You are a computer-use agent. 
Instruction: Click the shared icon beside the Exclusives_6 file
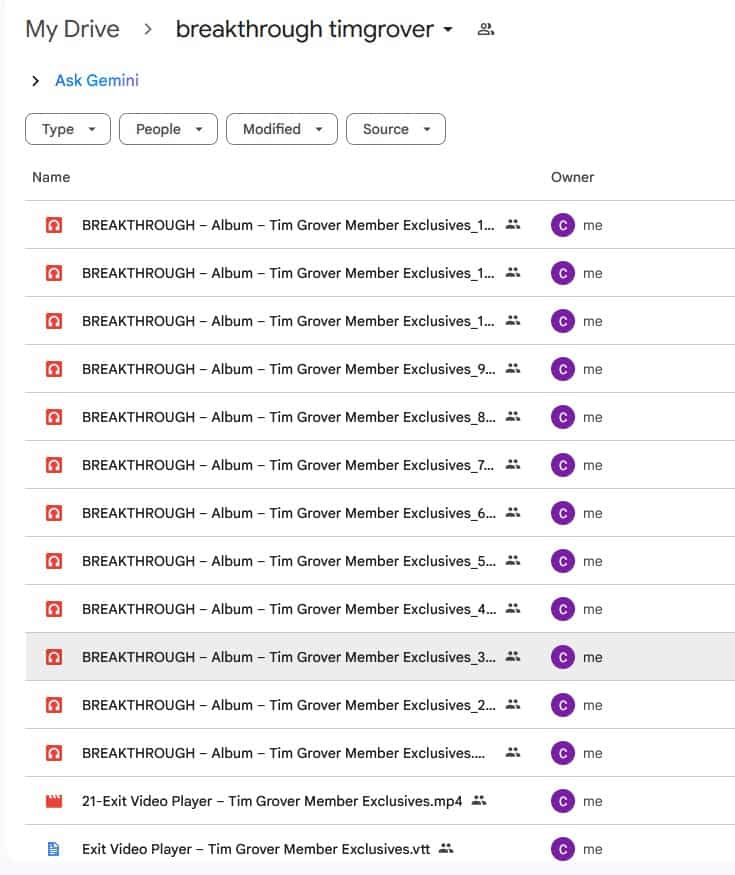514,513
